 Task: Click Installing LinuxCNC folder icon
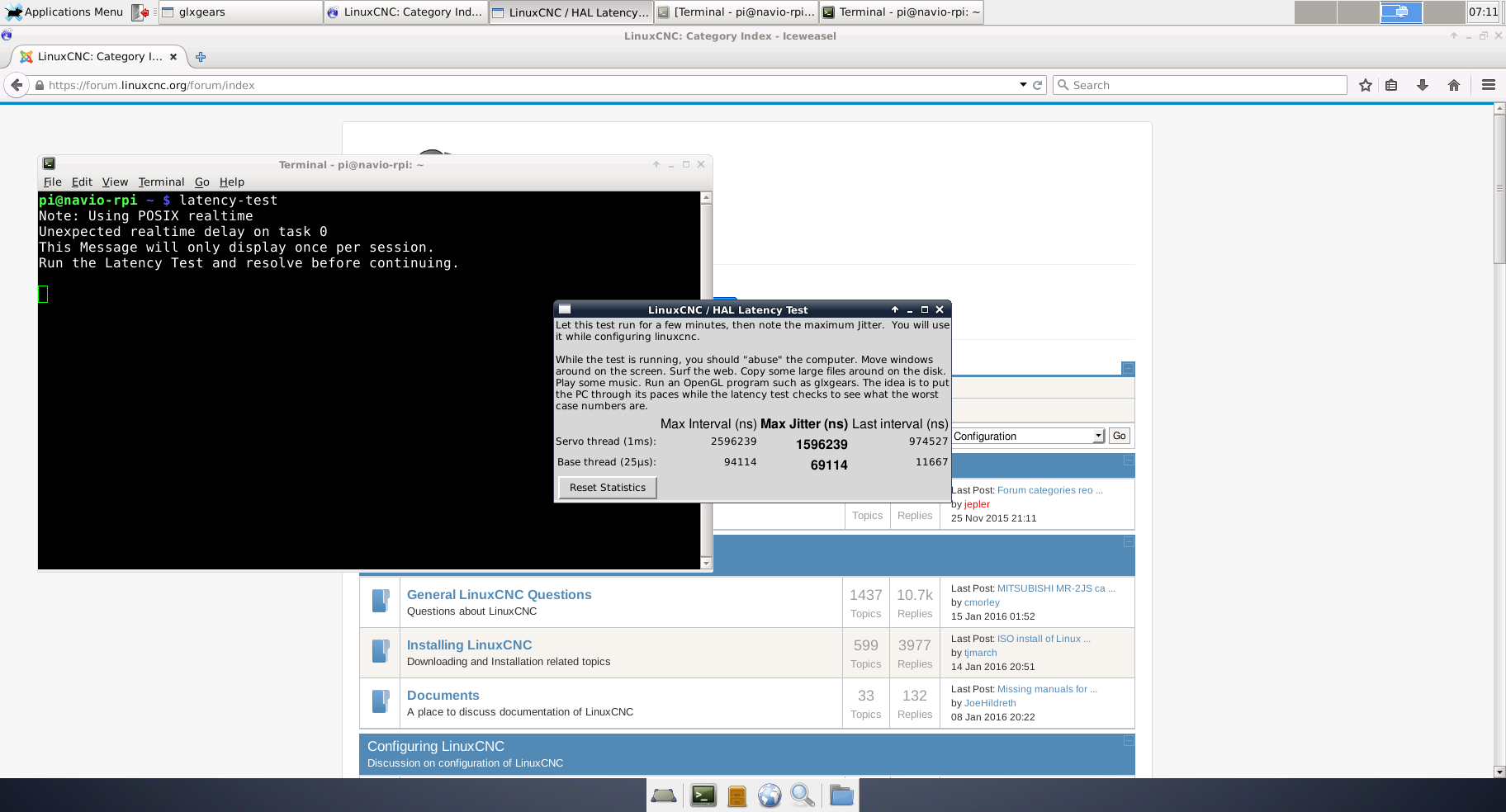pyautogui.click(x=381, y=651)
